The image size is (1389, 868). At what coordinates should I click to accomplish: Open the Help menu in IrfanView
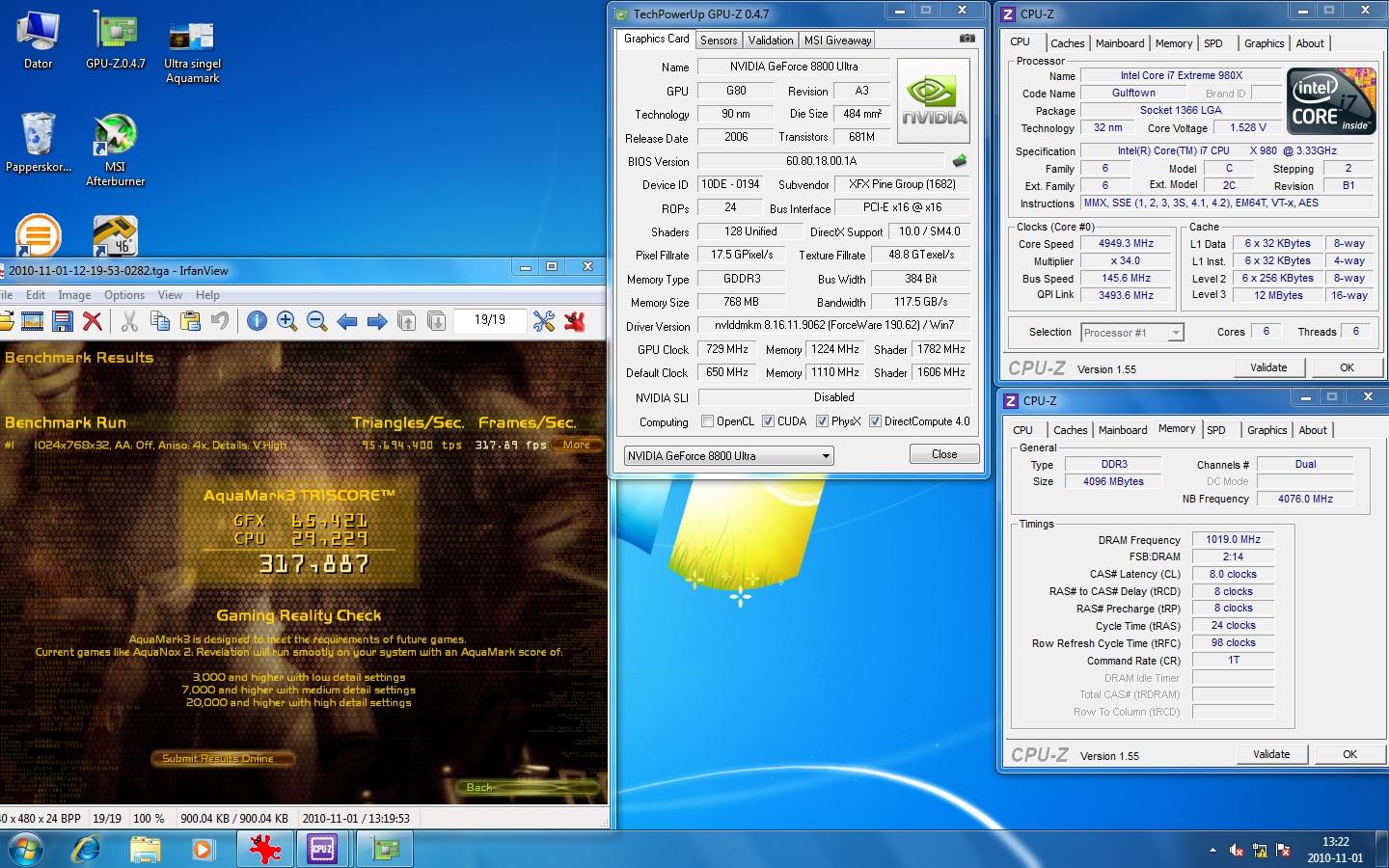pyautogui.click(x=207, y=295)
